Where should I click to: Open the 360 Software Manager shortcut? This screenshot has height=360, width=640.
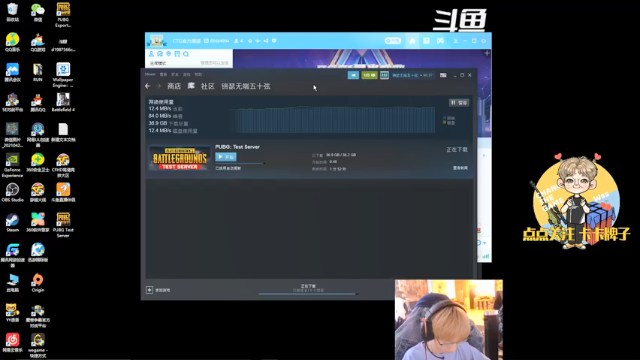point(38,222)
